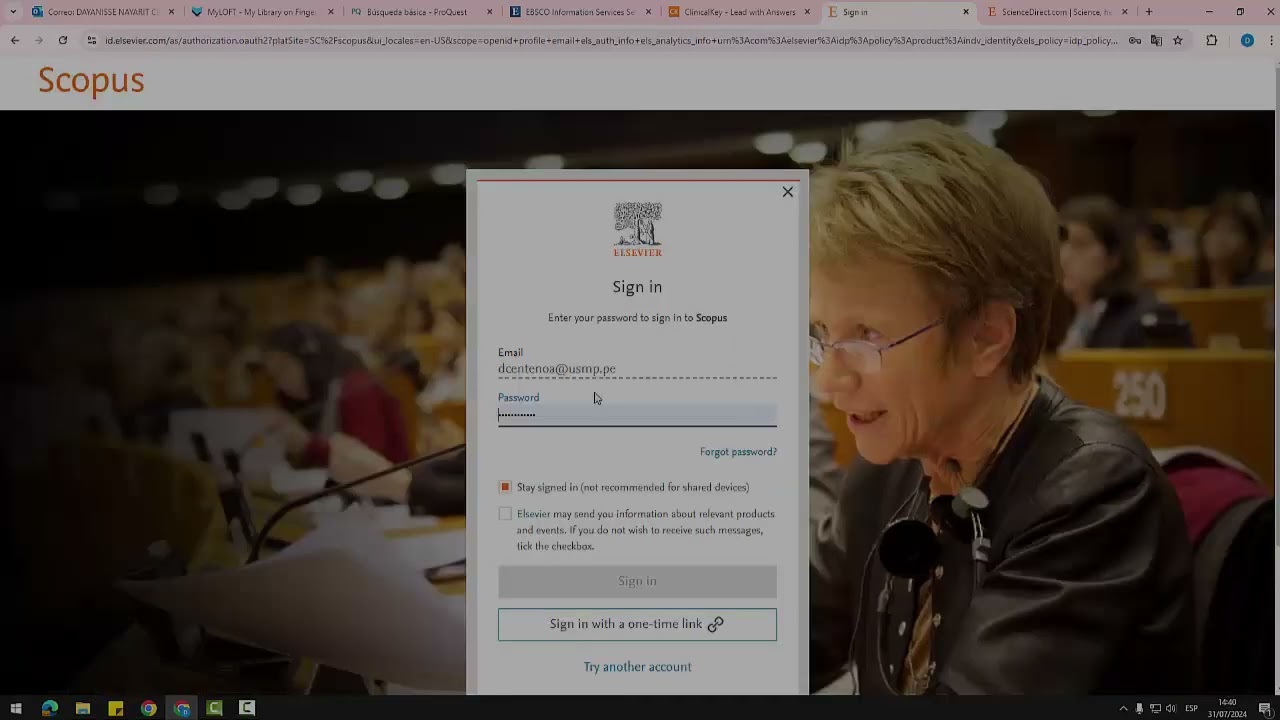Viewport: 1280px width, 720px height.
Task: View site information icon in address bar
Action: pos(92,40)
